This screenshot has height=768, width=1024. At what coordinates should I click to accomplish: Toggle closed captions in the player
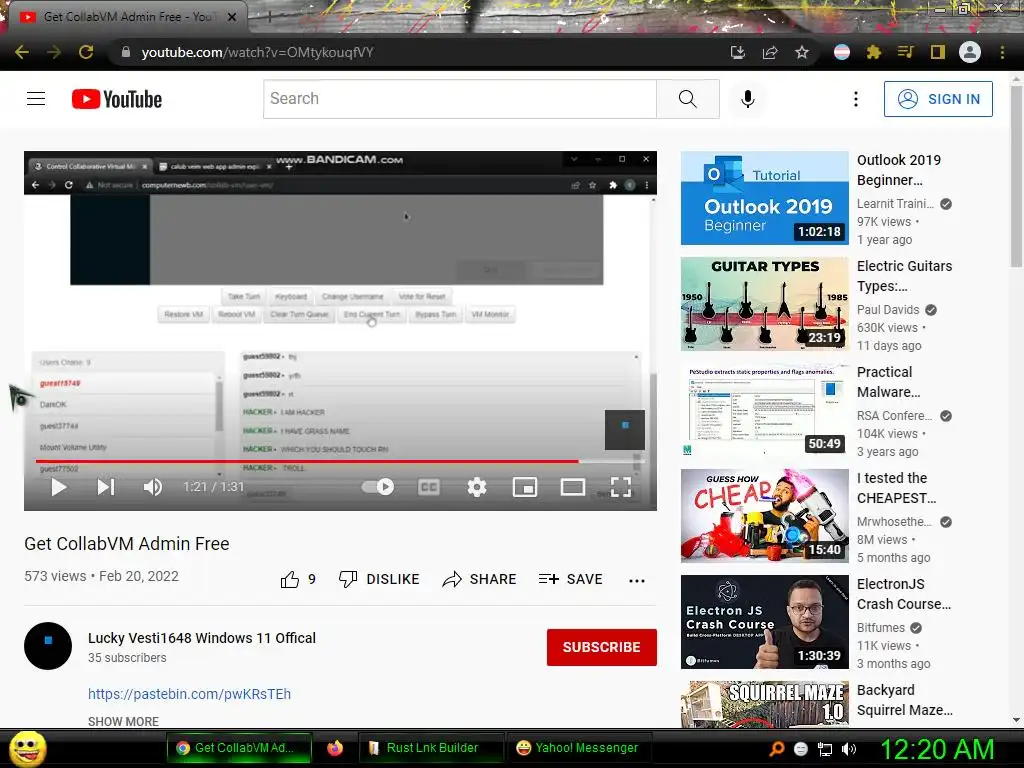428,487
